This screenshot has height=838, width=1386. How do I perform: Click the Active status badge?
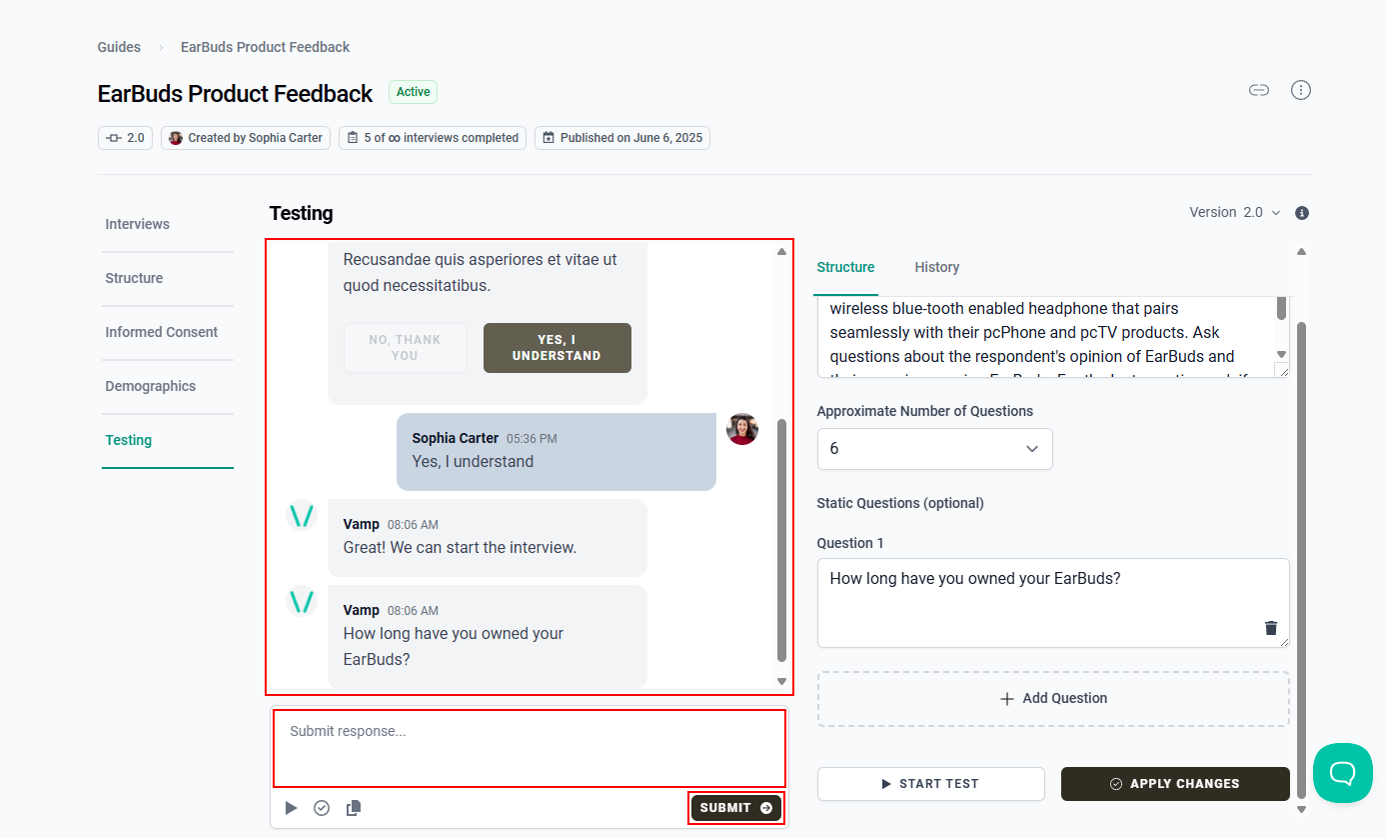(x=413, y=92)
